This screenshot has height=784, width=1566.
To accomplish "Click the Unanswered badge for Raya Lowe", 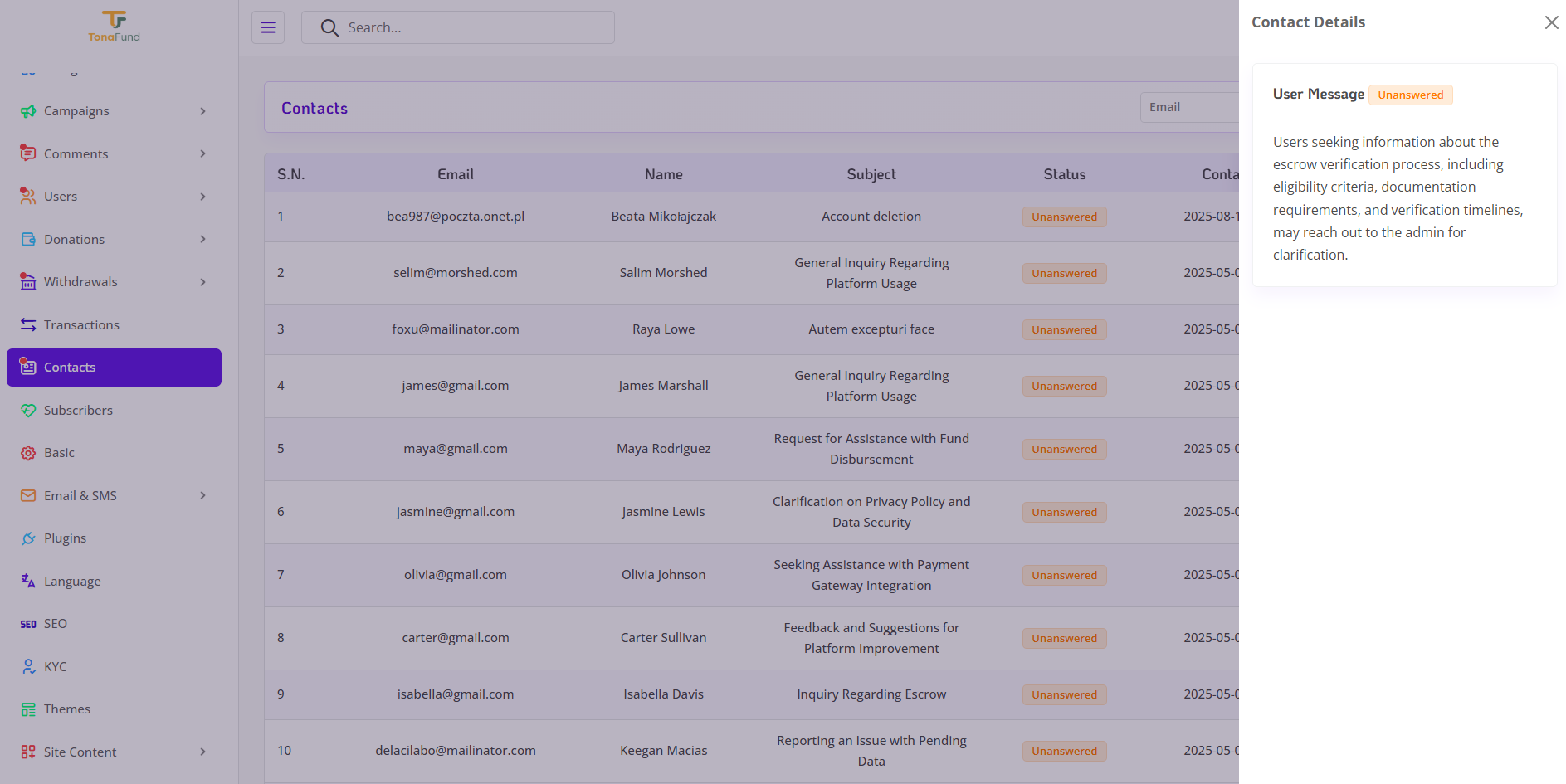I will [1064, 329].
